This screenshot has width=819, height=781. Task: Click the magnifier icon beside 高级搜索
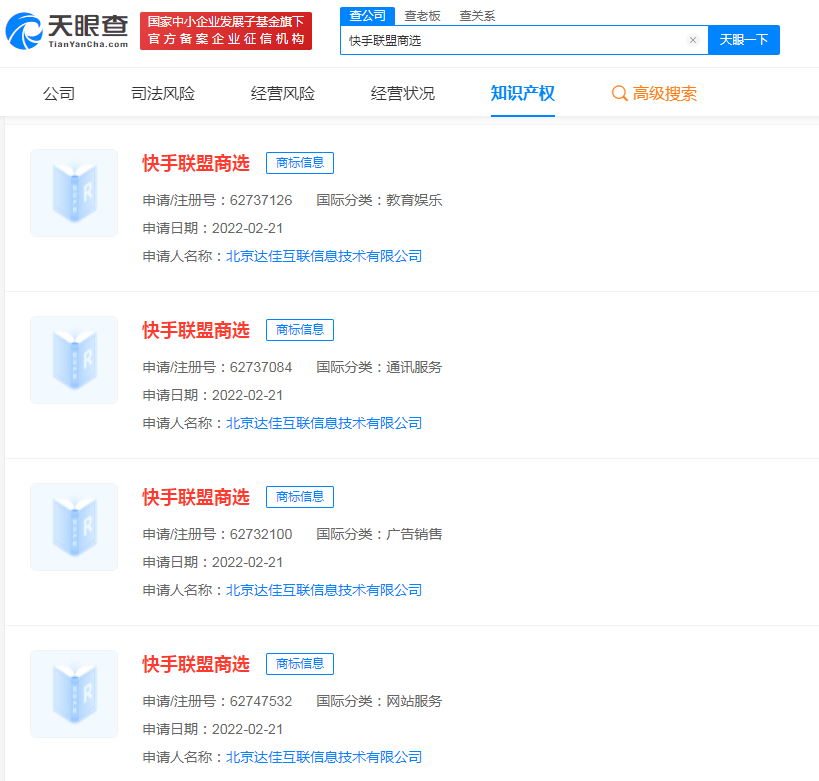(x=619, y=94)
